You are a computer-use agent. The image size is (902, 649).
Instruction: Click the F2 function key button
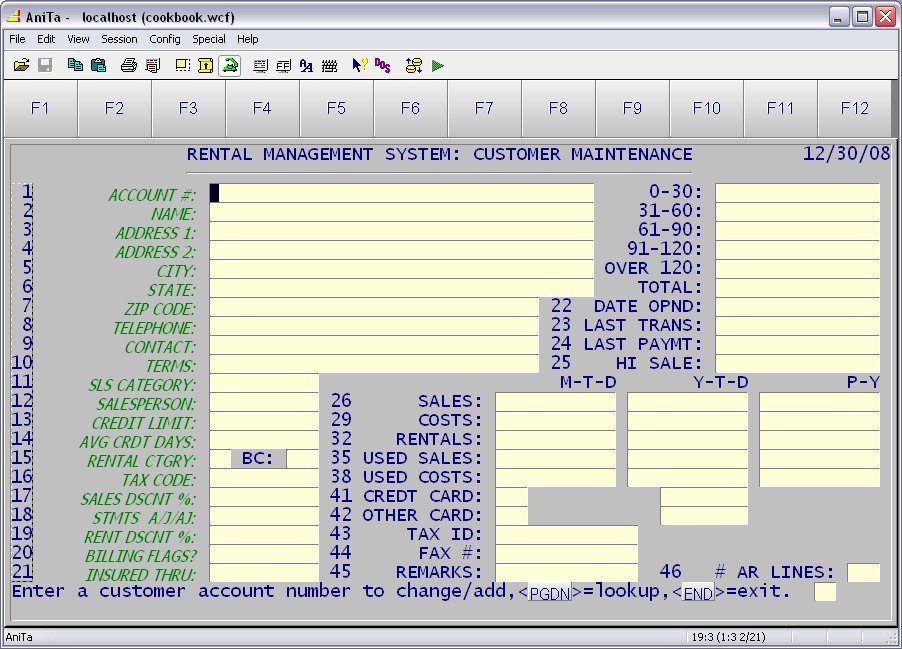(114, 108)
